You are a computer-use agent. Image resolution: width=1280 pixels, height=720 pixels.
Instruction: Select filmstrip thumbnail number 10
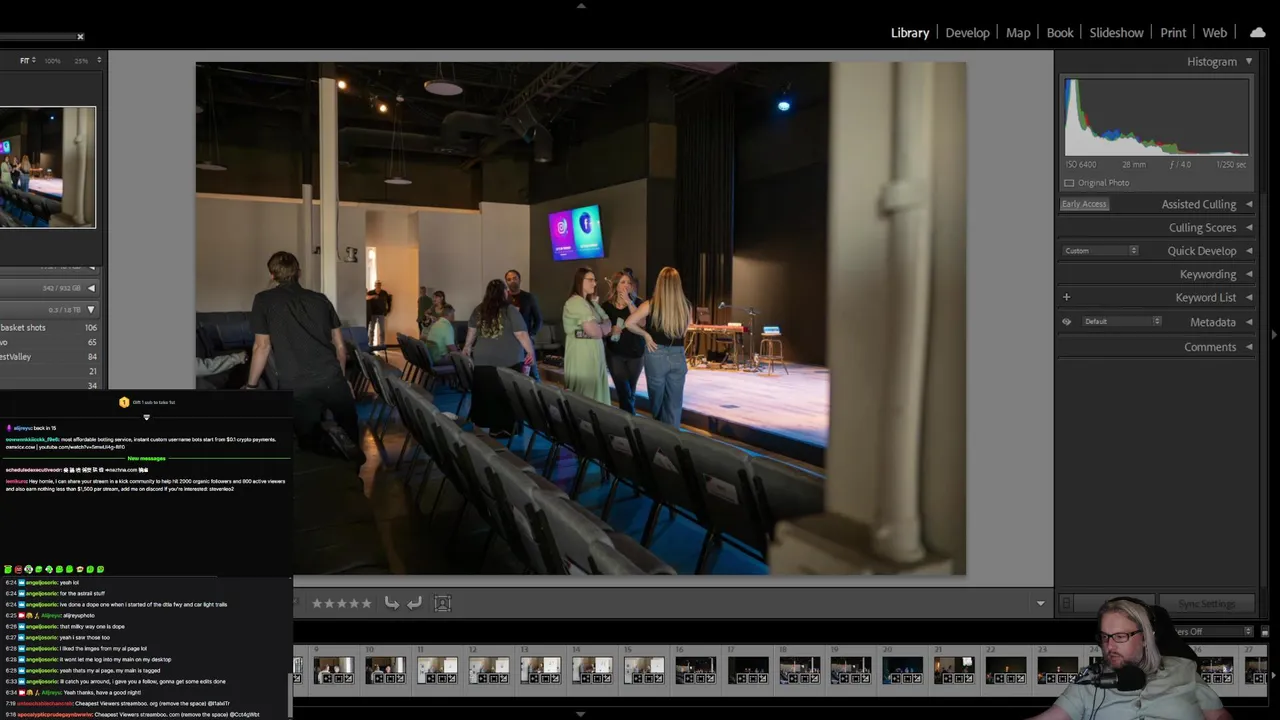385,670
